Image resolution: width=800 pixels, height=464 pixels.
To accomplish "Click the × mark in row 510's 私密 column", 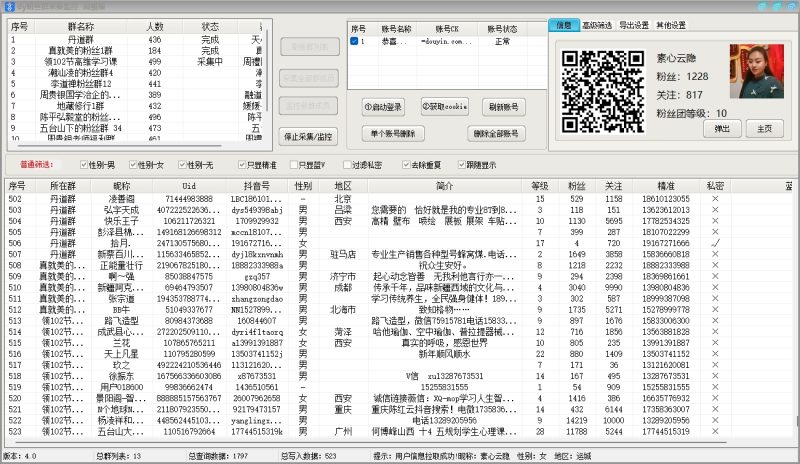I will tap(715, 287).
